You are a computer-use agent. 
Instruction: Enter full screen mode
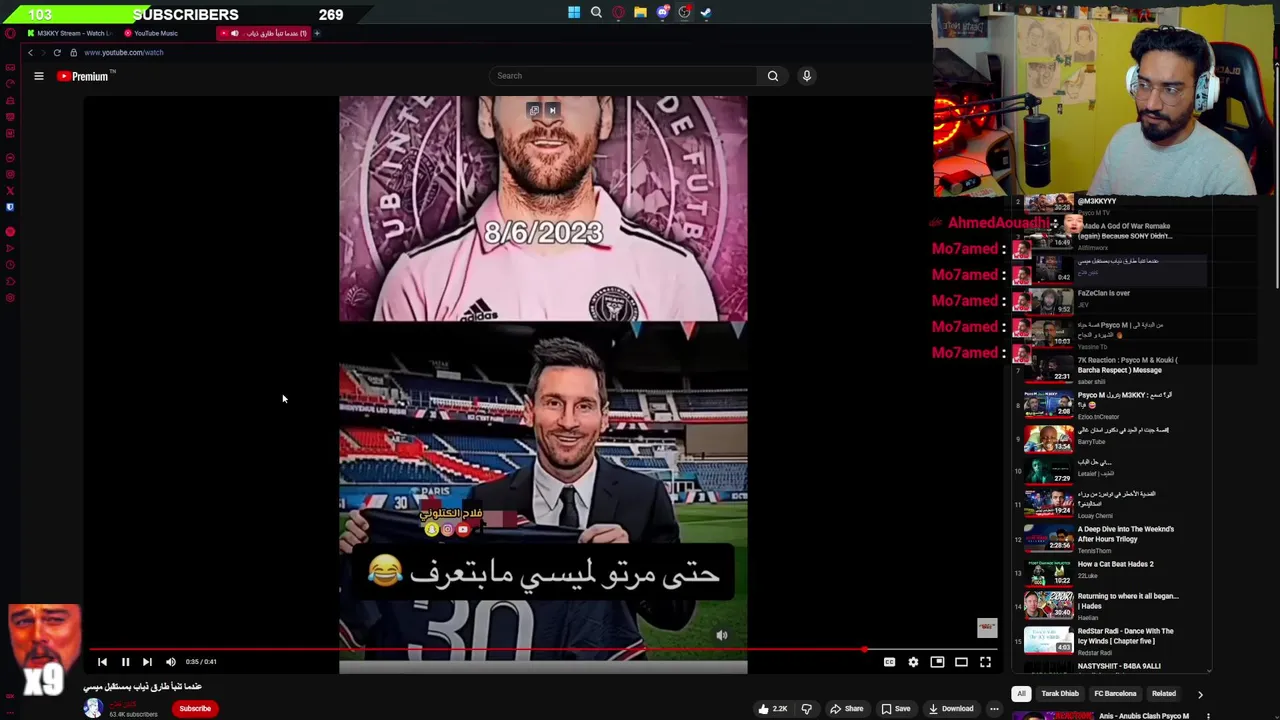pos(985,662)
